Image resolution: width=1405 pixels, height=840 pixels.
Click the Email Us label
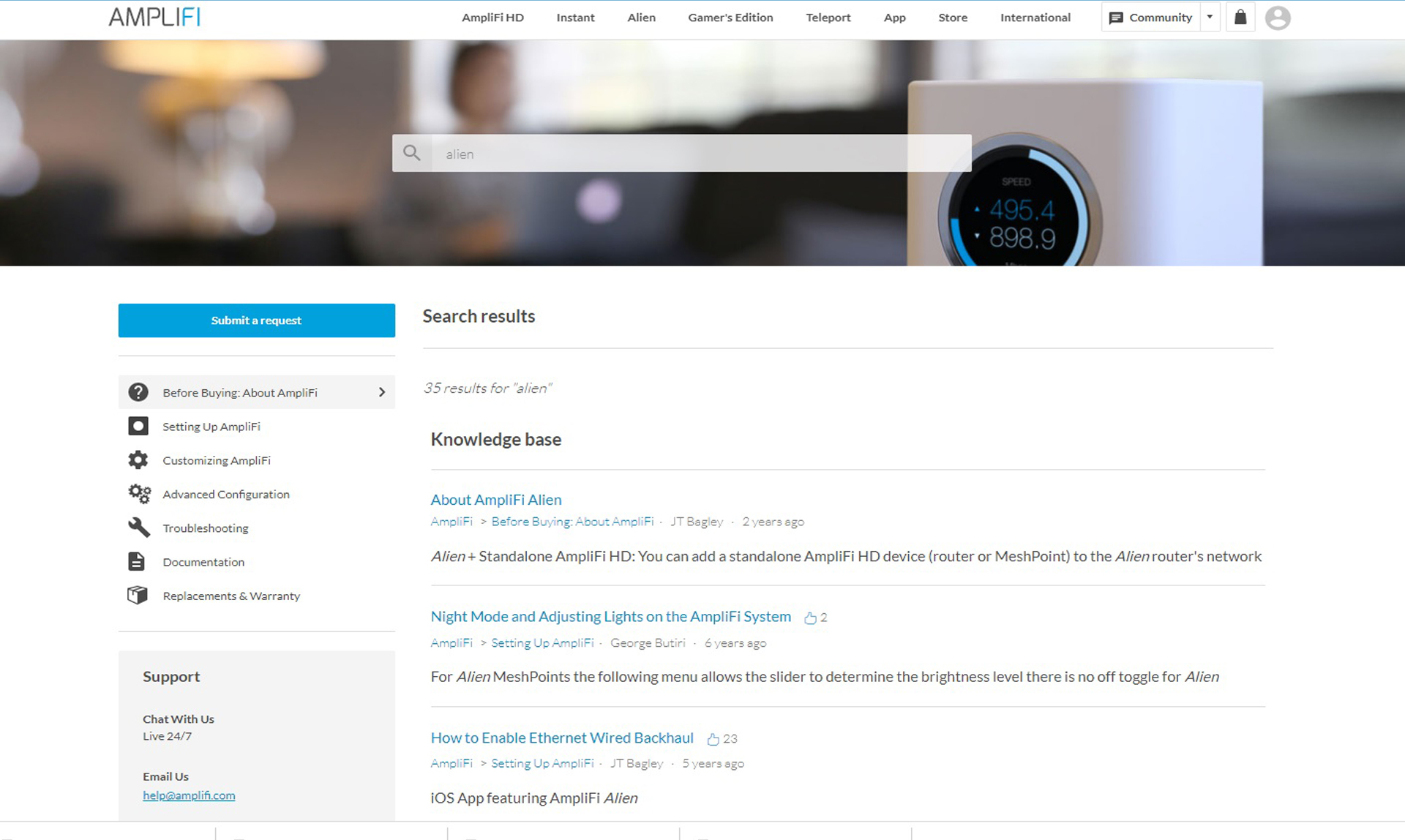[x=165, y=776]
